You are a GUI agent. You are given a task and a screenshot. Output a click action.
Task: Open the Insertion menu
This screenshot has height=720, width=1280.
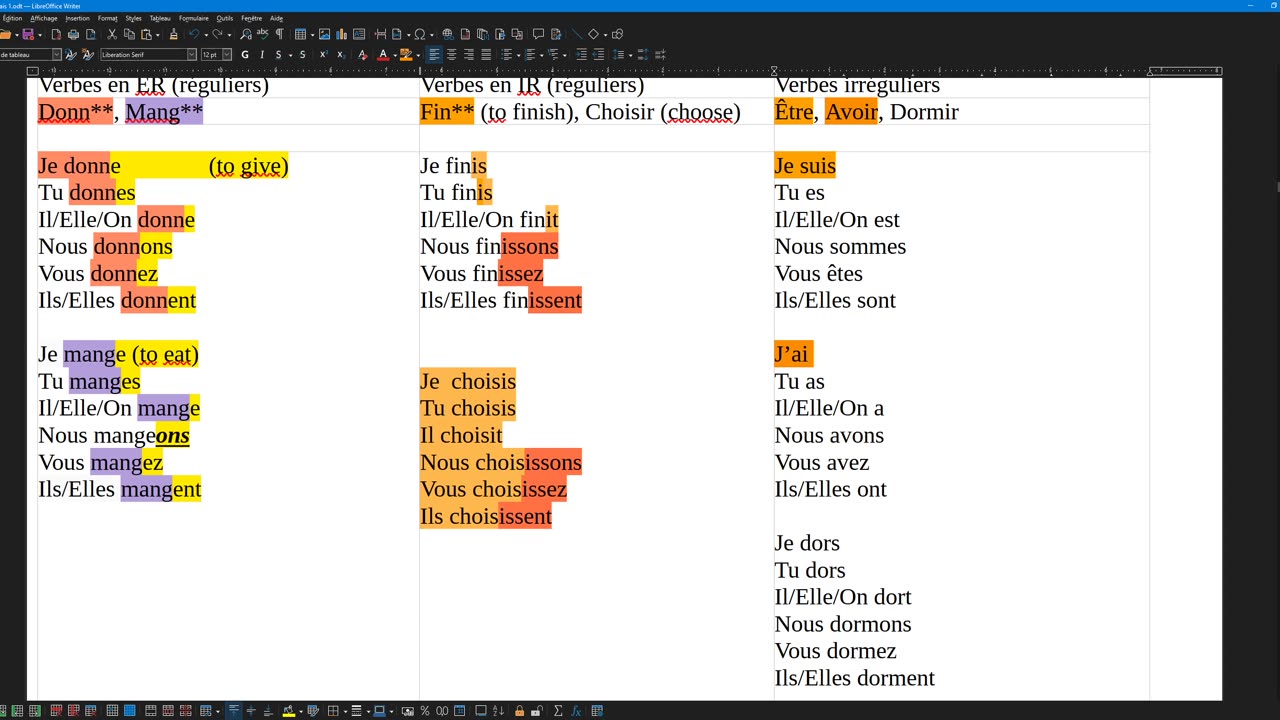click(77, 18)
